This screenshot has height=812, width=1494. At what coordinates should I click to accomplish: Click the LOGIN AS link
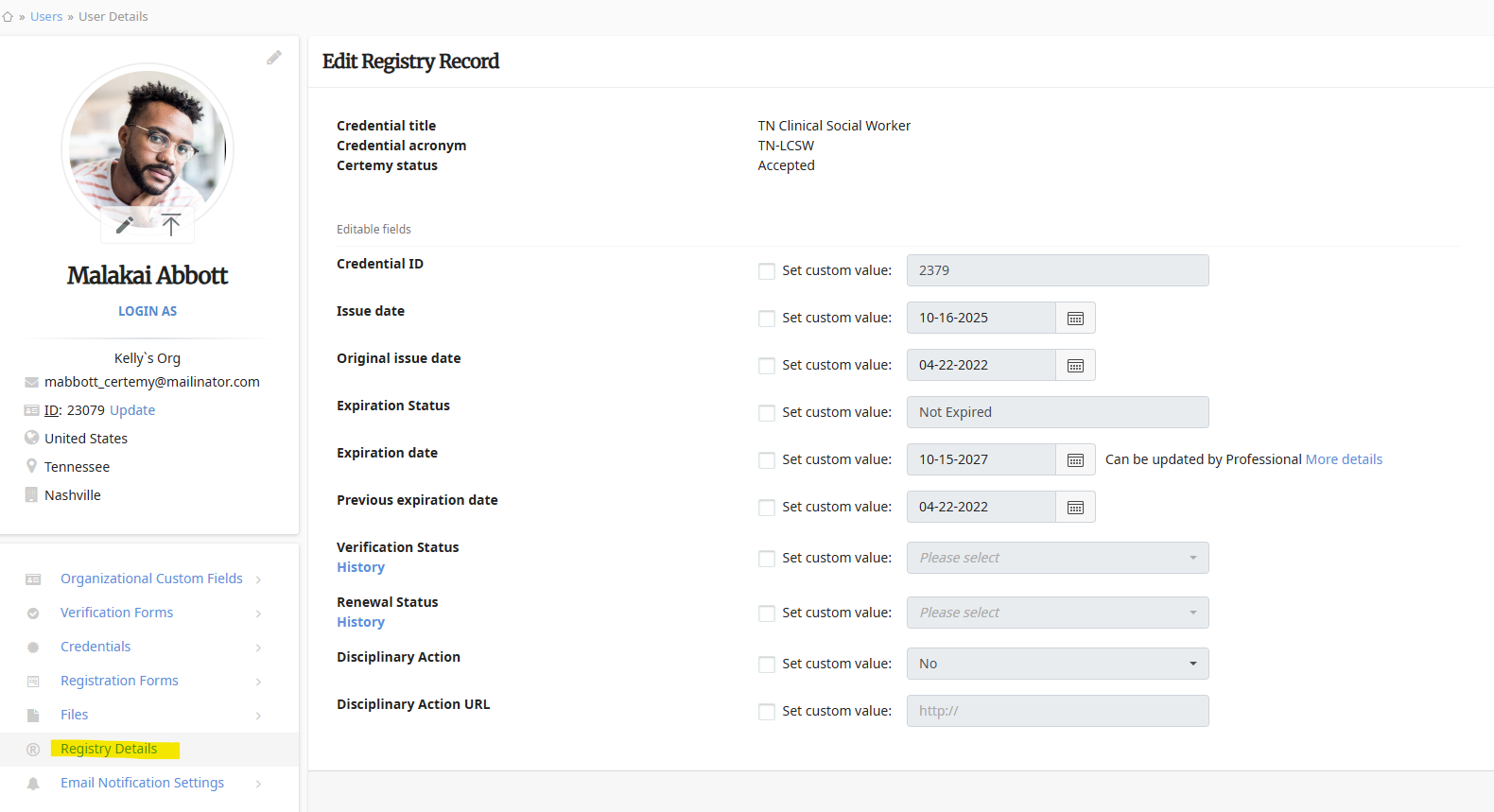pyautogui.click(x=148, y=311)
